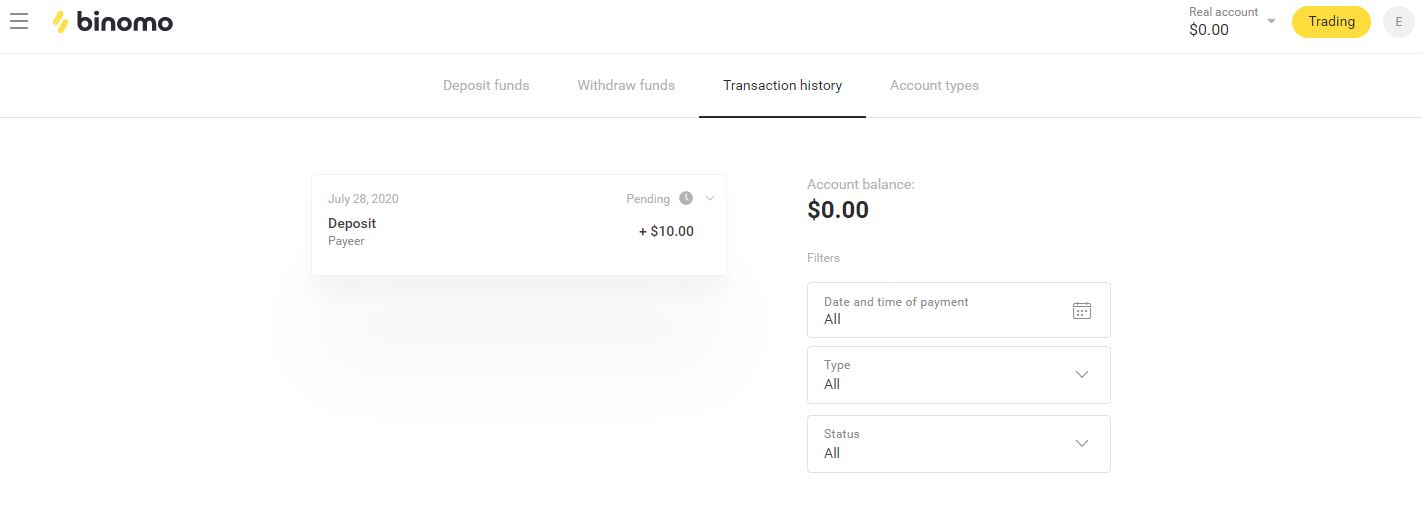1422x516 pixels.
Task: Expand the pending deposit transaction chevron
Action: (x=710, y=198)
